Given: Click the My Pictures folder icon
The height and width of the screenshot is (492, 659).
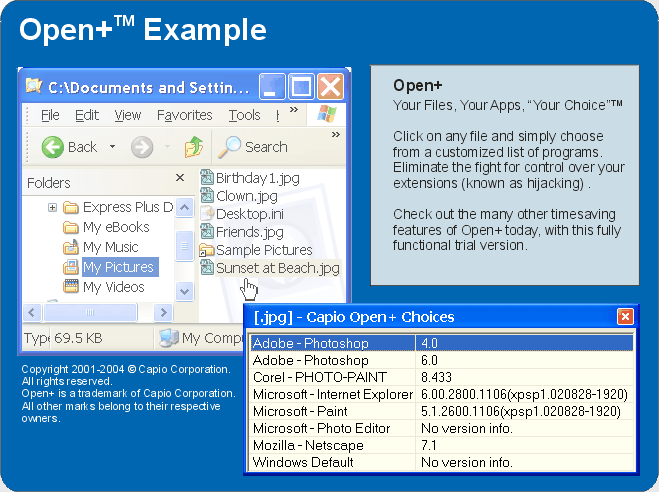Looking at the screenshot, I should click(x=71, y=267).
